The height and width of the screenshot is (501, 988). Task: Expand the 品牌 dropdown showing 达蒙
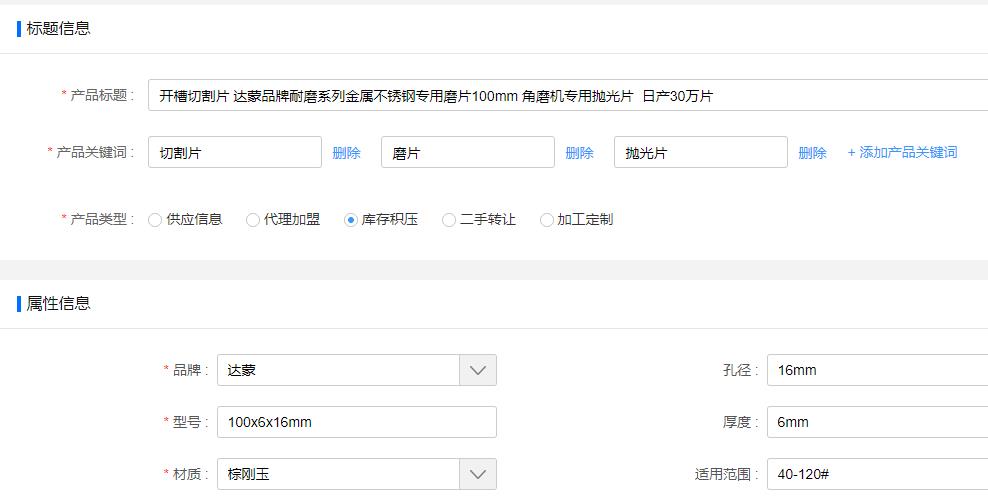tap(478, 370)
